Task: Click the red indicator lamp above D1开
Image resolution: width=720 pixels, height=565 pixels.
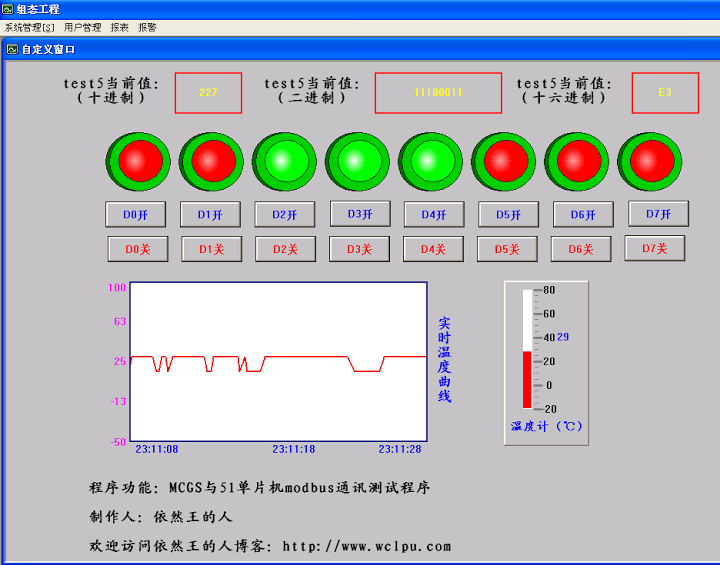Action: [x=211, y=162]
